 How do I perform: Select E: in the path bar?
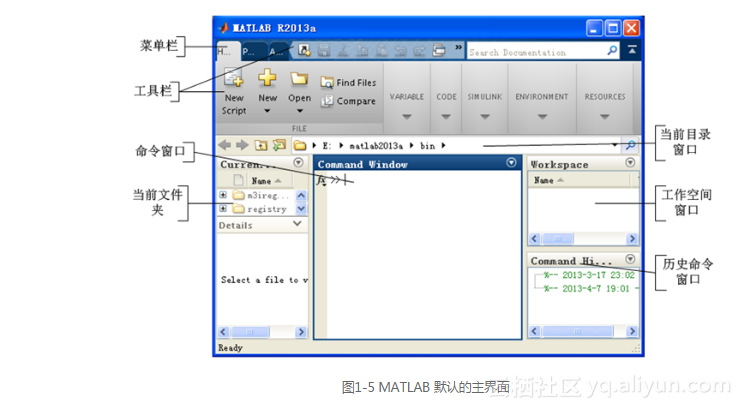point(327,146)
